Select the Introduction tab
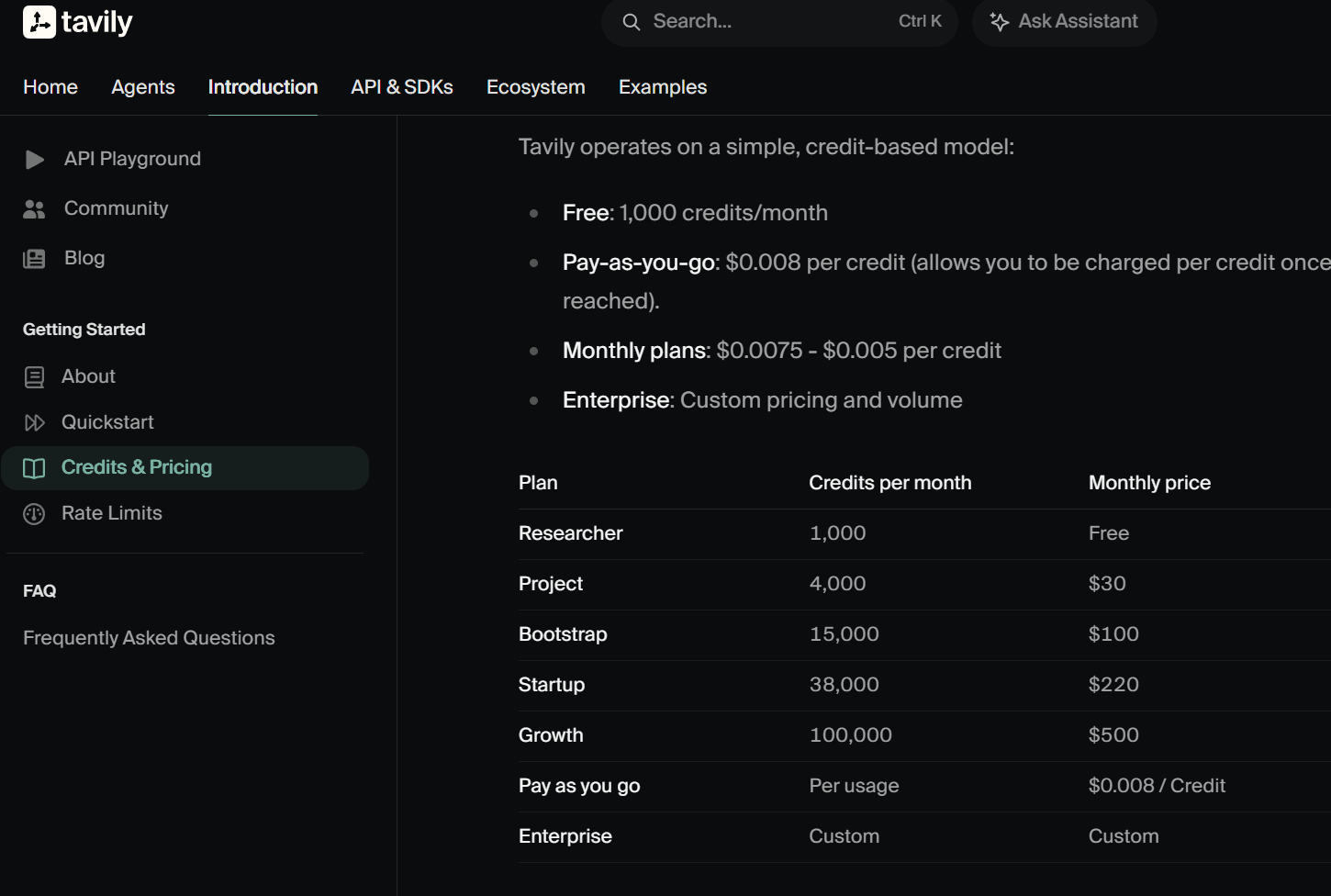1331x896 pixels. [x=263, y=87]
